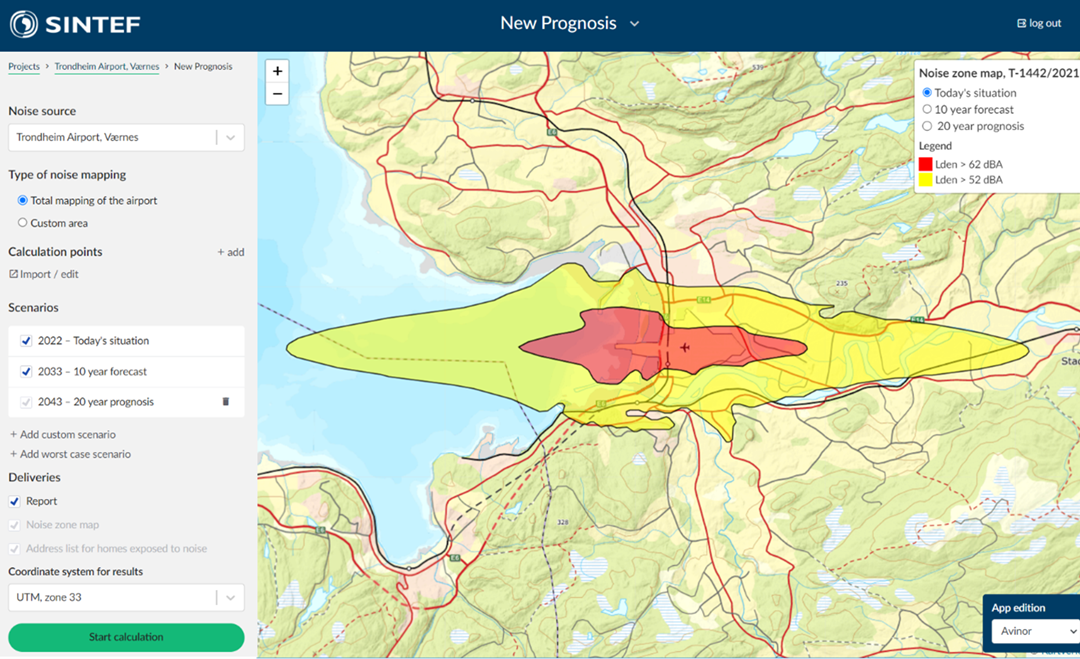The width and height of the screenshot is (1080, 659).
Task: Delete the 2043 scenario with trash icon
Action: click(225, 402)
